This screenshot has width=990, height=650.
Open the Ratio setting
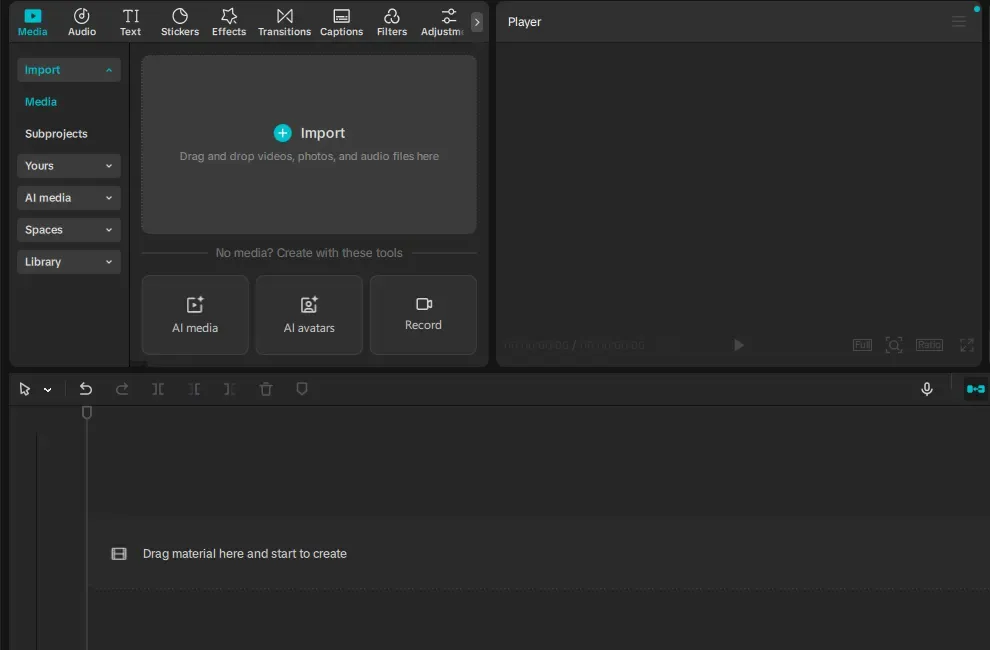929,345
